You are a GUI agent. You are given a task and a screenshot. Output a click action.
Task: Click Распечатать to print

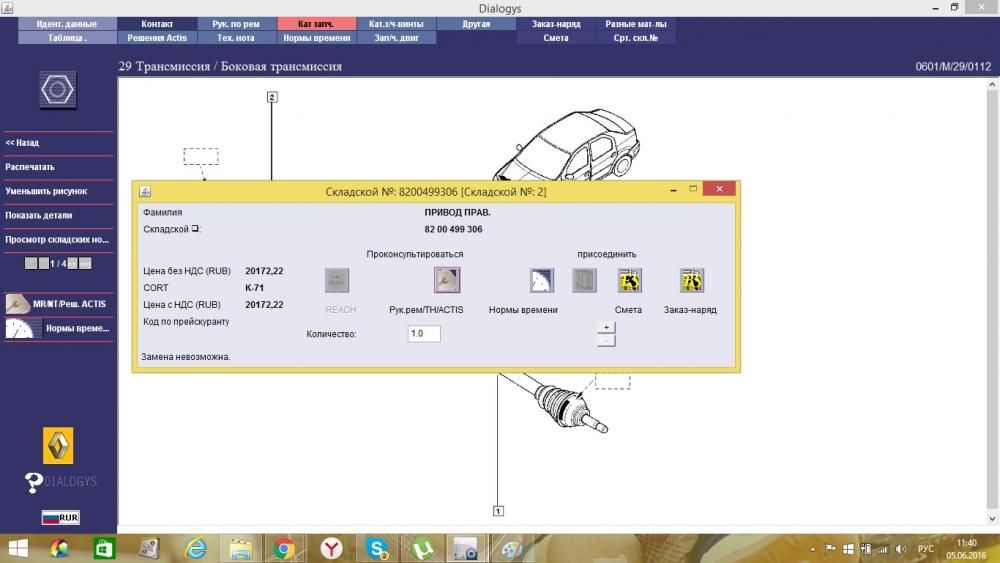[x=58, y=167]
